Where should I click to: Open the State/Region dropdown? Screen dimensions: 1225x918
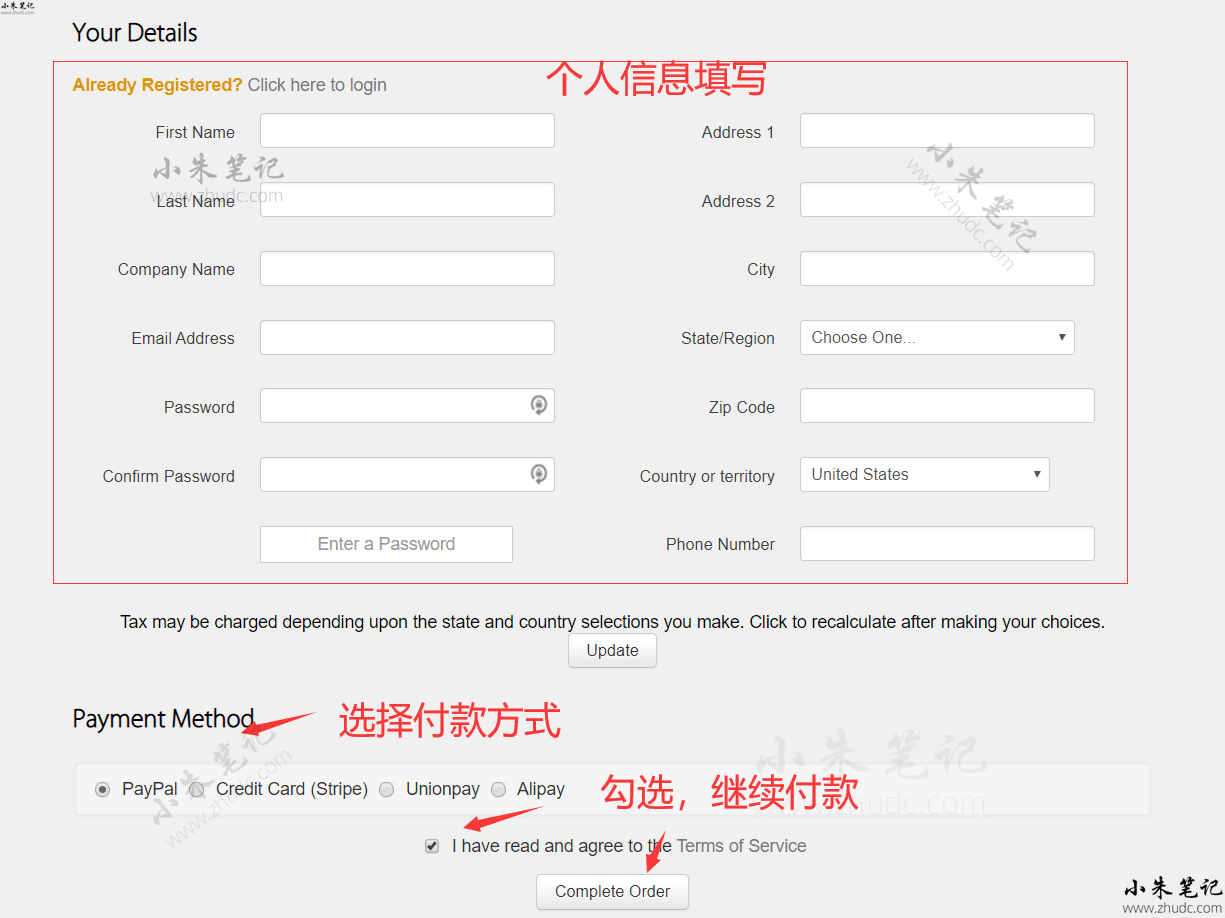936,338
